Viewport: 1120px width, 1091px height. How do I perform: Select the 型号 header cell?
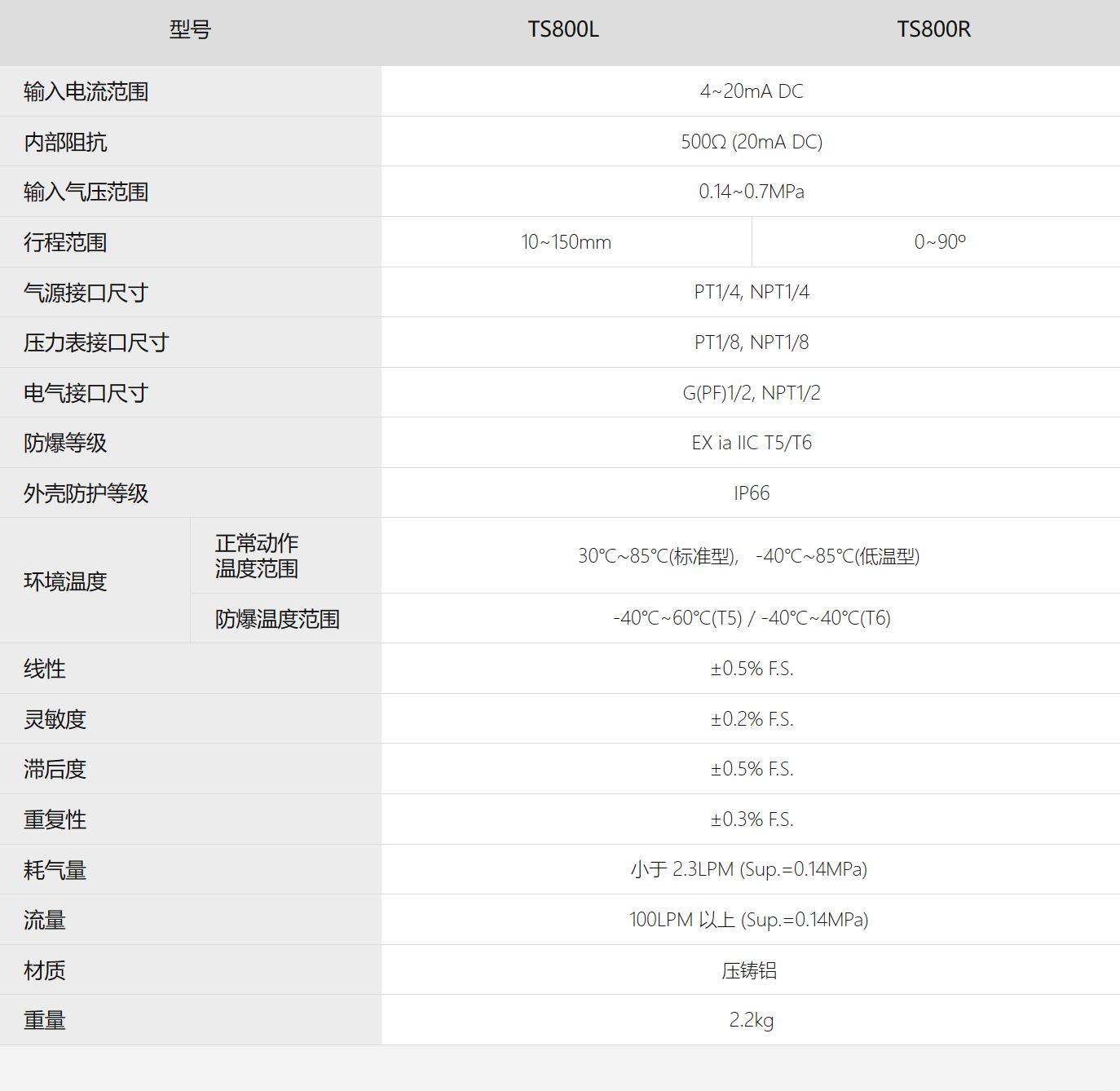[x=190, y=29]
